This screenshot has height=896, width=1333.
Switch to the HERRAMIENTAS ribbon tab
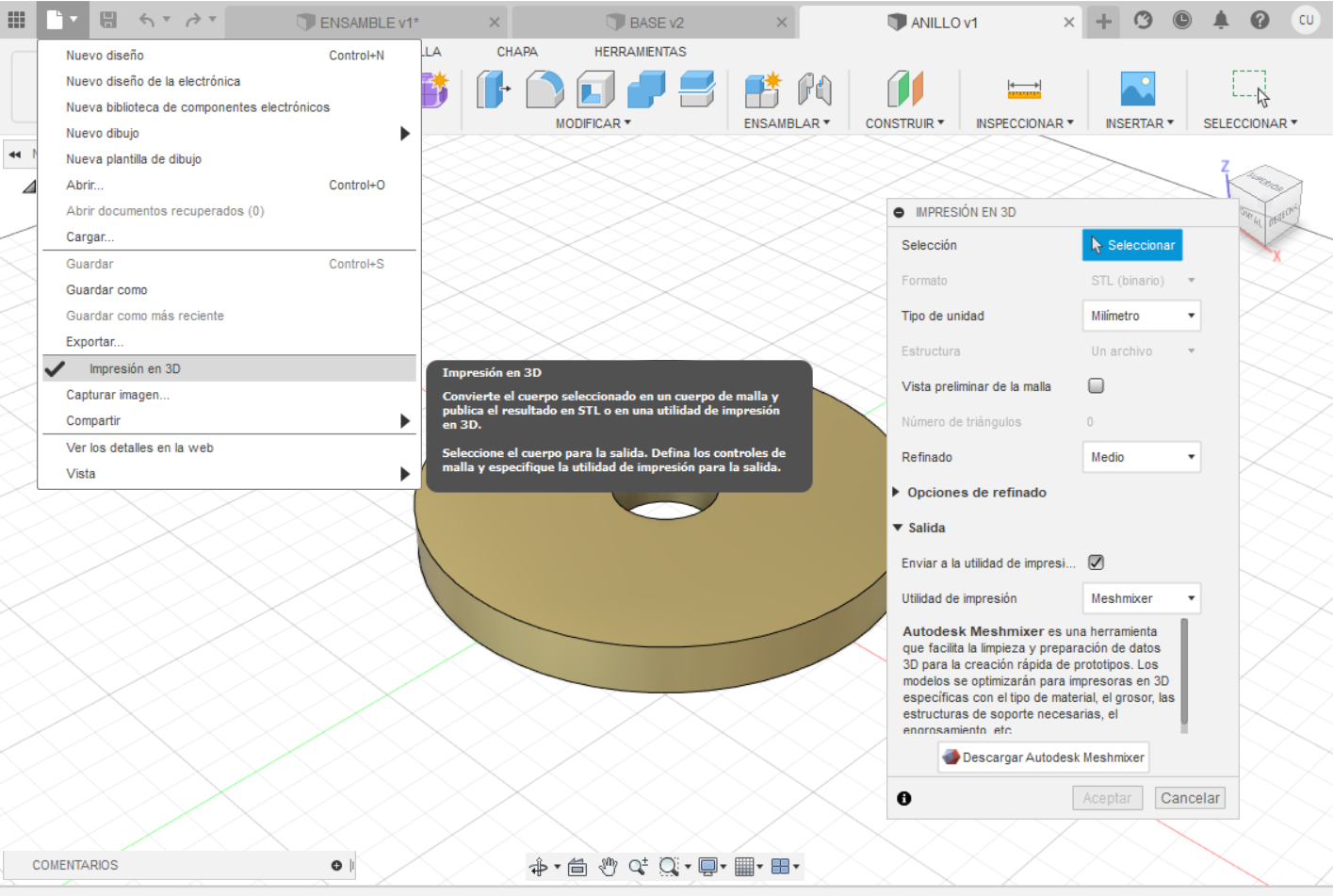point(640,52)
